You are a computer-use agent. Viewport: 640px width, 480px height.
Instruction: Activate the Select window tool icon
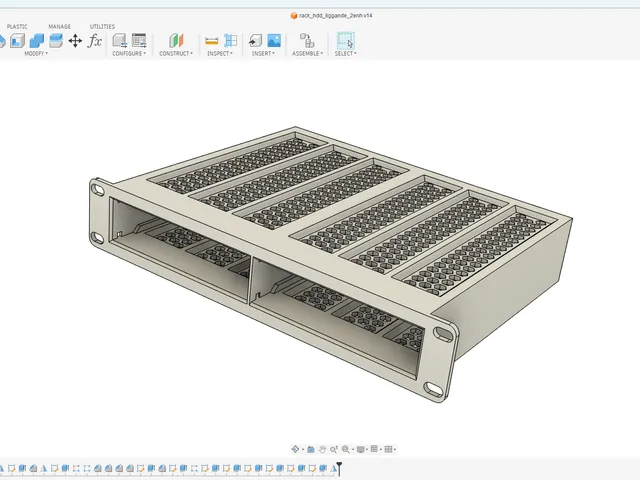click(x=345, y=41)
